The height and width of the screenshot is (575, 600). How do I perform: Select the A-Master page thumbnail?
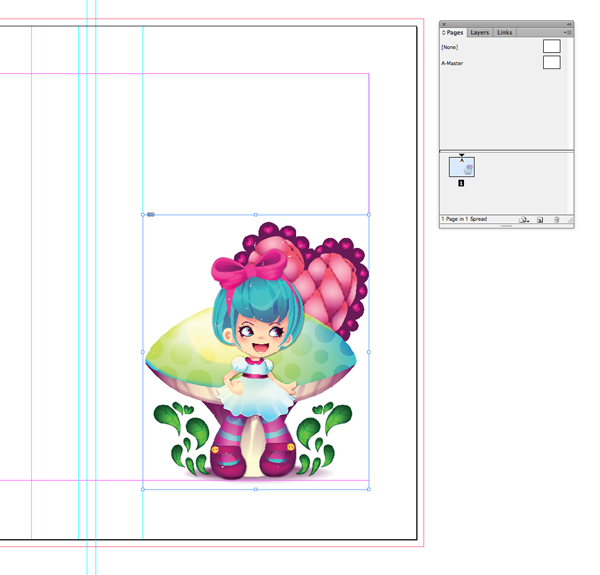(551, 62)
